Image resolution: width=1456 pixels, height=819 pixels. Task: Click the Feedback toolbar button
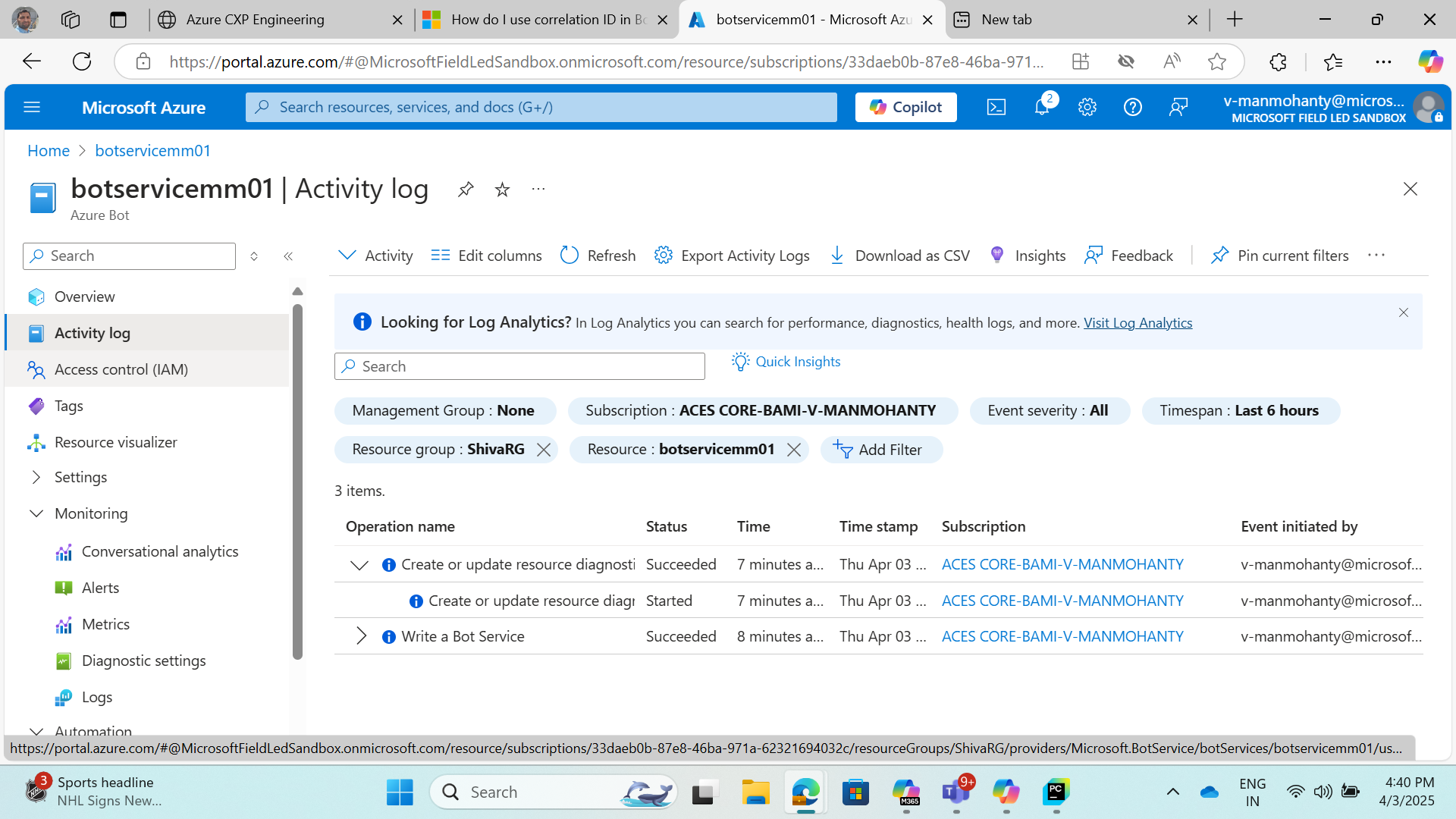point(1128,256)
